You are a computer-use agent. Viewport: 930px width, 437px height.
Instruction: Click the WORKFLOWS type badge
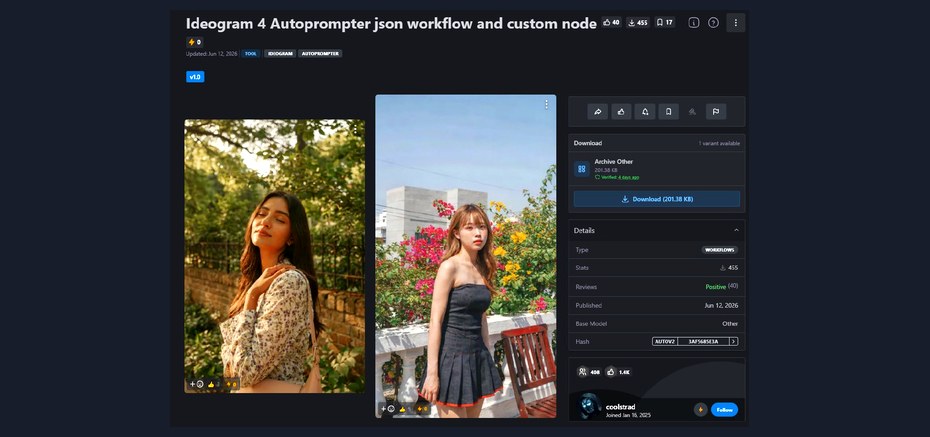719,250
